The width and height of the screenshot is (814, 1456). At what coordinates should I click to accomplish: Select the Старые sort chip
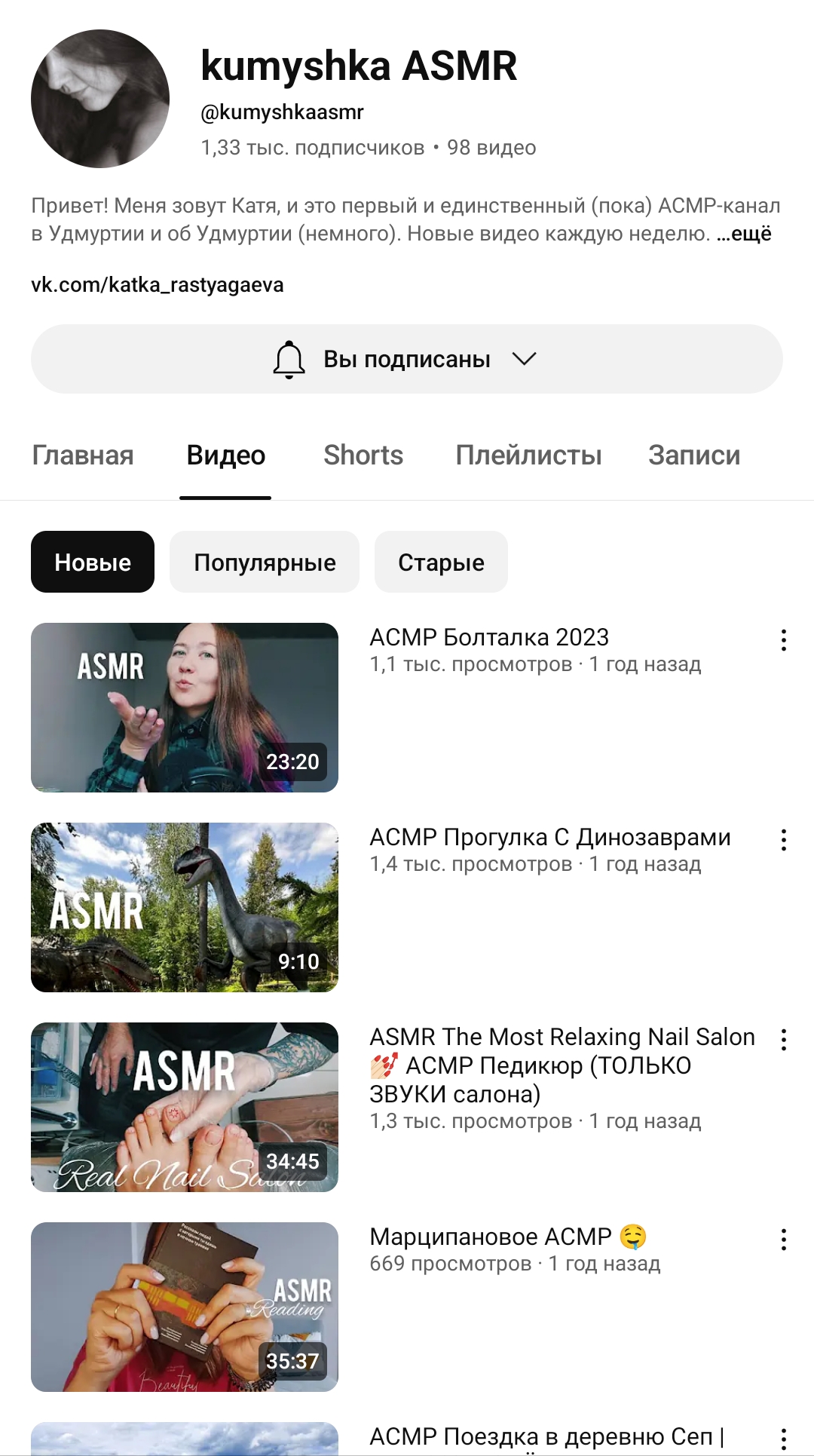pos(441,562)
